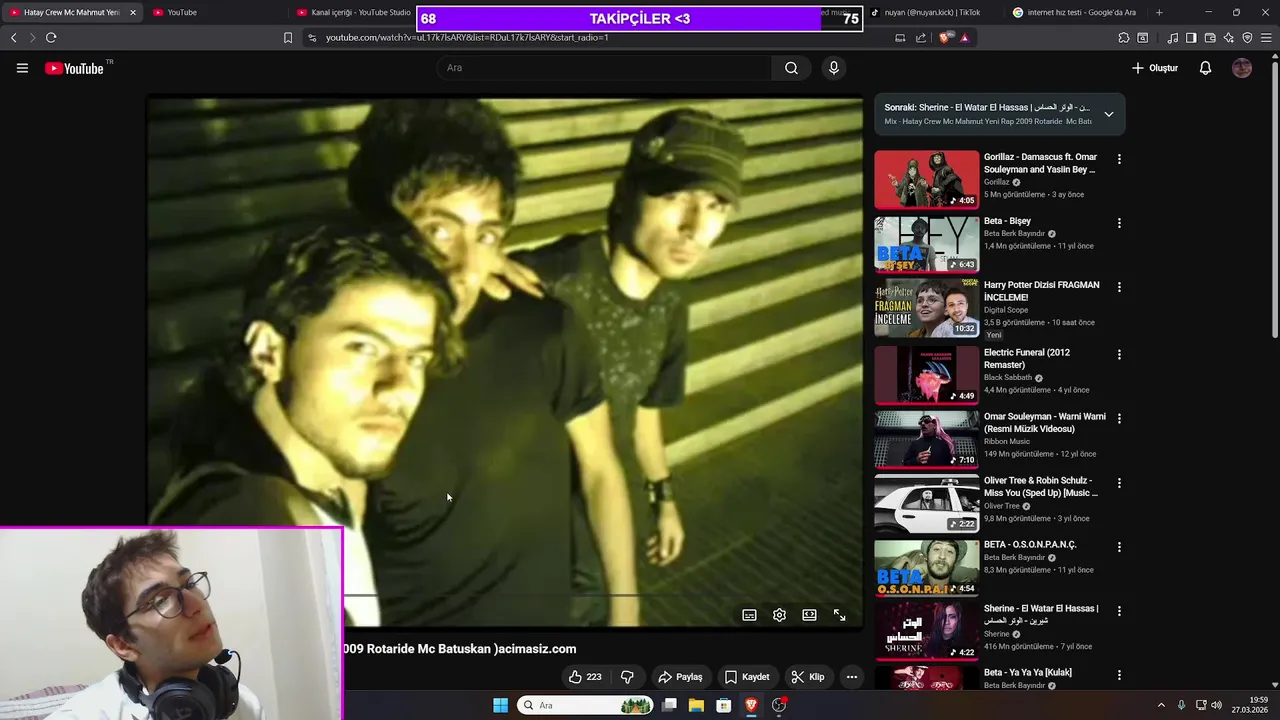Expand the Sonraki mix playlist panel
1280x720 pixels.
(1108, 114)
